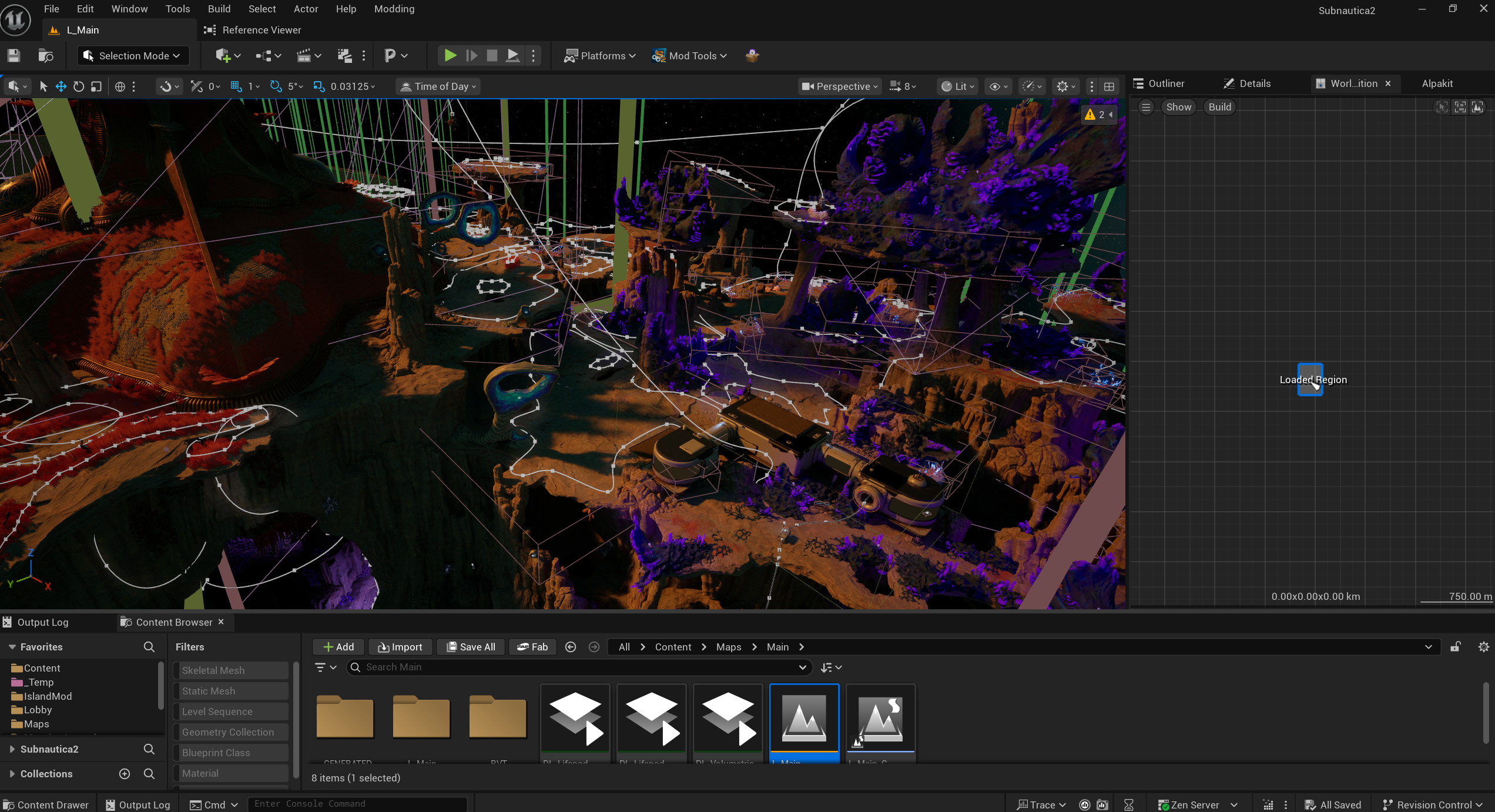The width and height of the screenshot is (1495, 812).
Task: Open the Build menu
Action: [x=219, y=9]
